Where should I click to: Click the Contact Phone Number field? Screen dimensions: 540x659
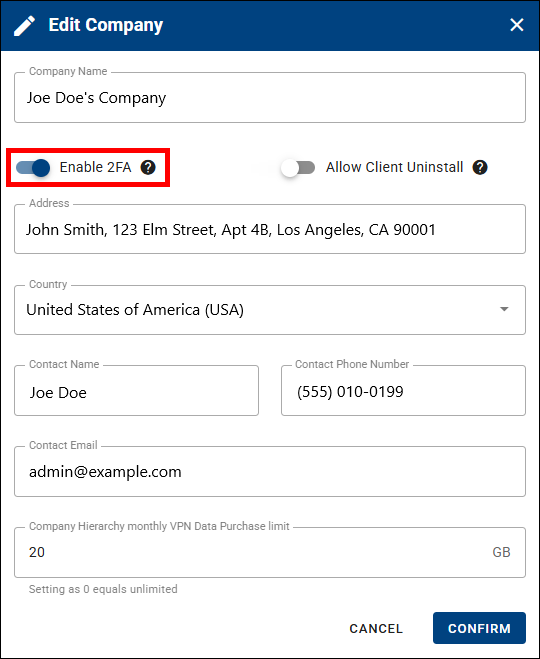(x=403, y=390)
